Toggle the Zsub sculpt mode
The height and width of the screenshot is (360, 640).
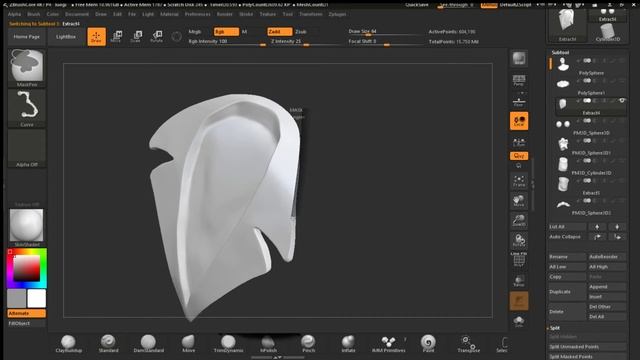tap(301, 31)
